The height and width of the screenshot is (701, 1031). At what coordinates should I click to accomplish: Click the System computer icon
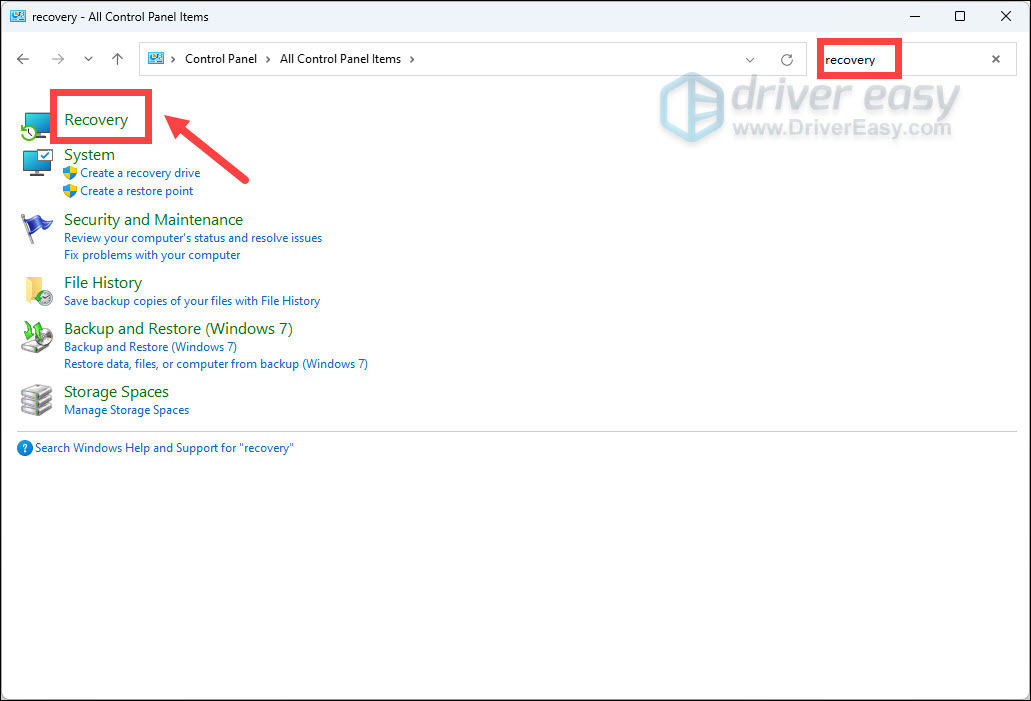(x=37, y=162)
